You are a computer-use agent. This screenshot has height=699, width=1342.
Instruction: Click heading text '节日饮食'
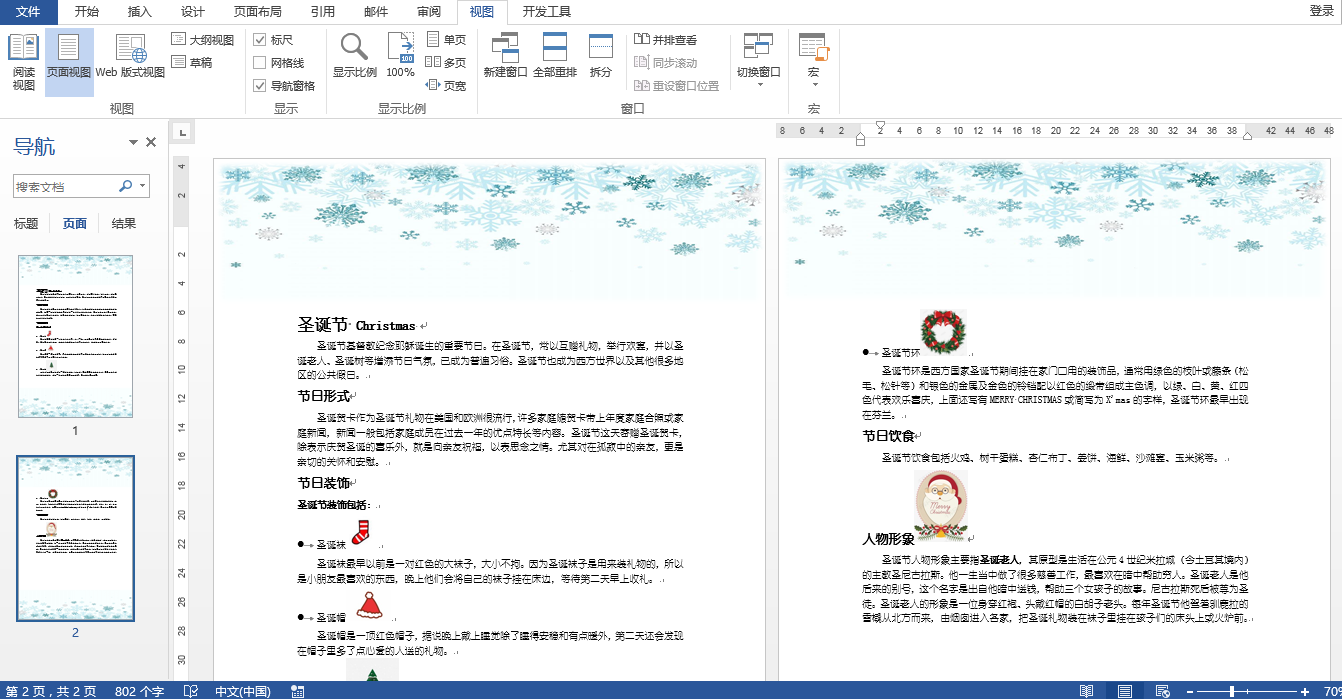(x=888, y=436)
